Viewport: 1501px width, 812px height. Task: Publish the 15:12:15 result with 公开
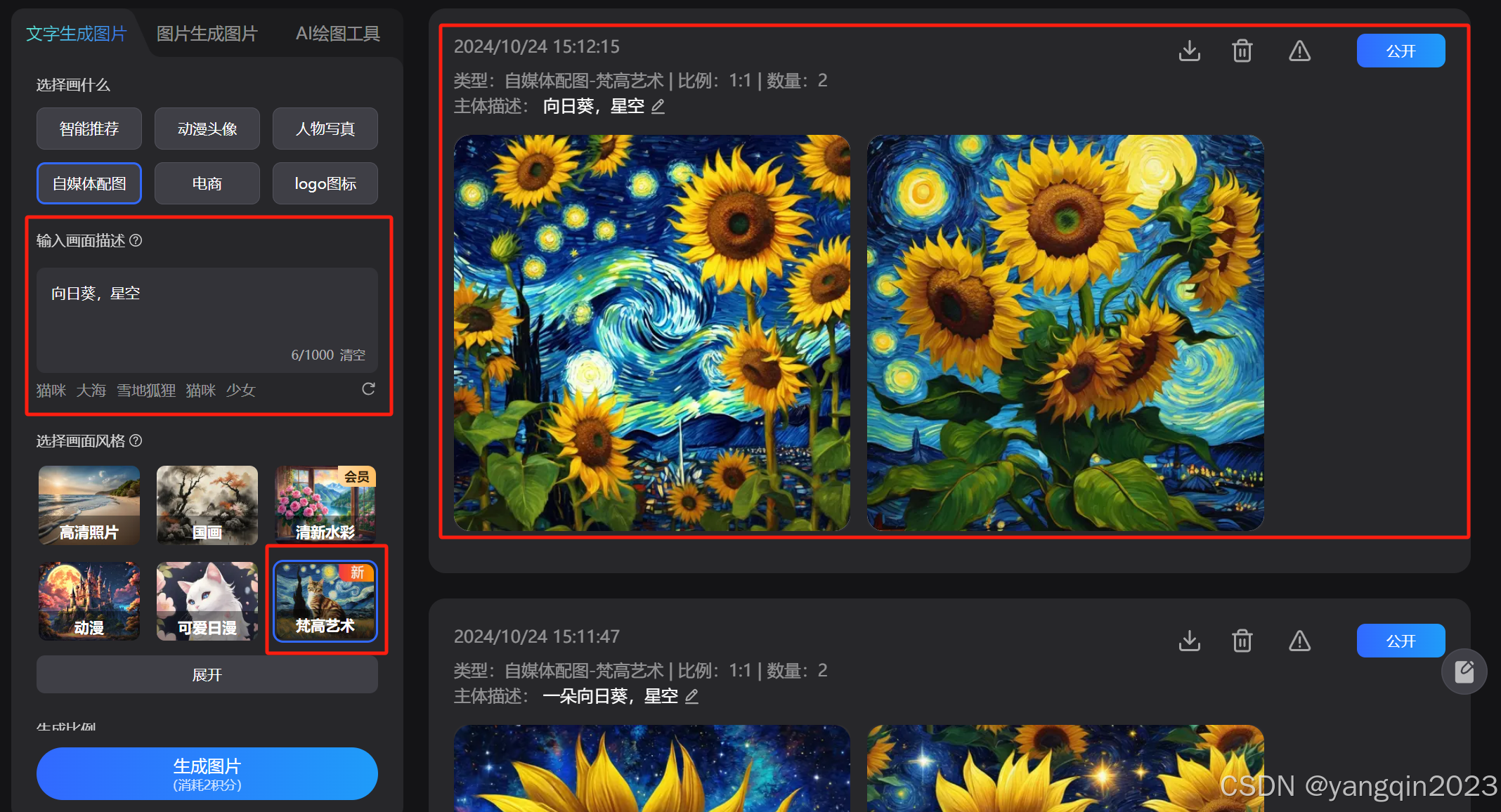pos(1400,51)
